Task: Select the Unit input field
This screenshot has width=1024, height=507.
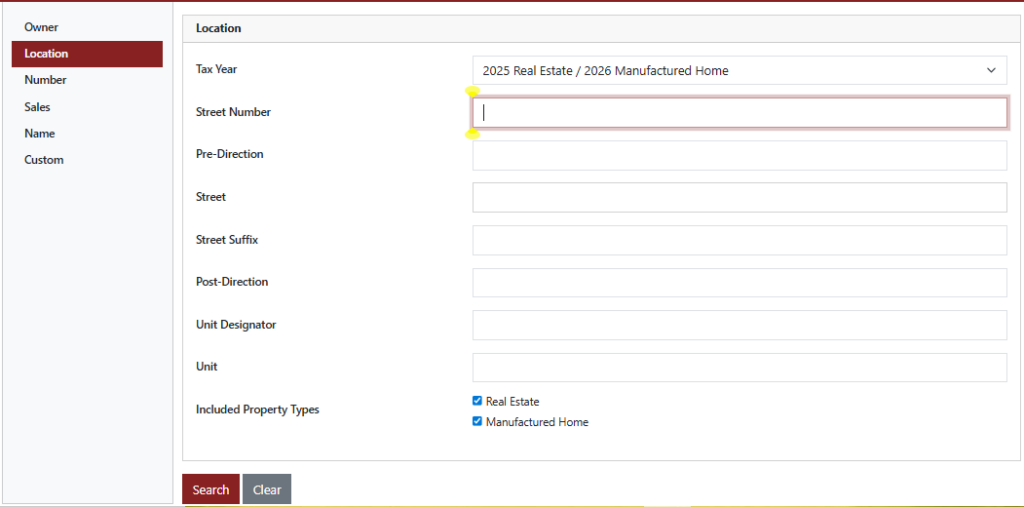Action: [x=739, y=367]
